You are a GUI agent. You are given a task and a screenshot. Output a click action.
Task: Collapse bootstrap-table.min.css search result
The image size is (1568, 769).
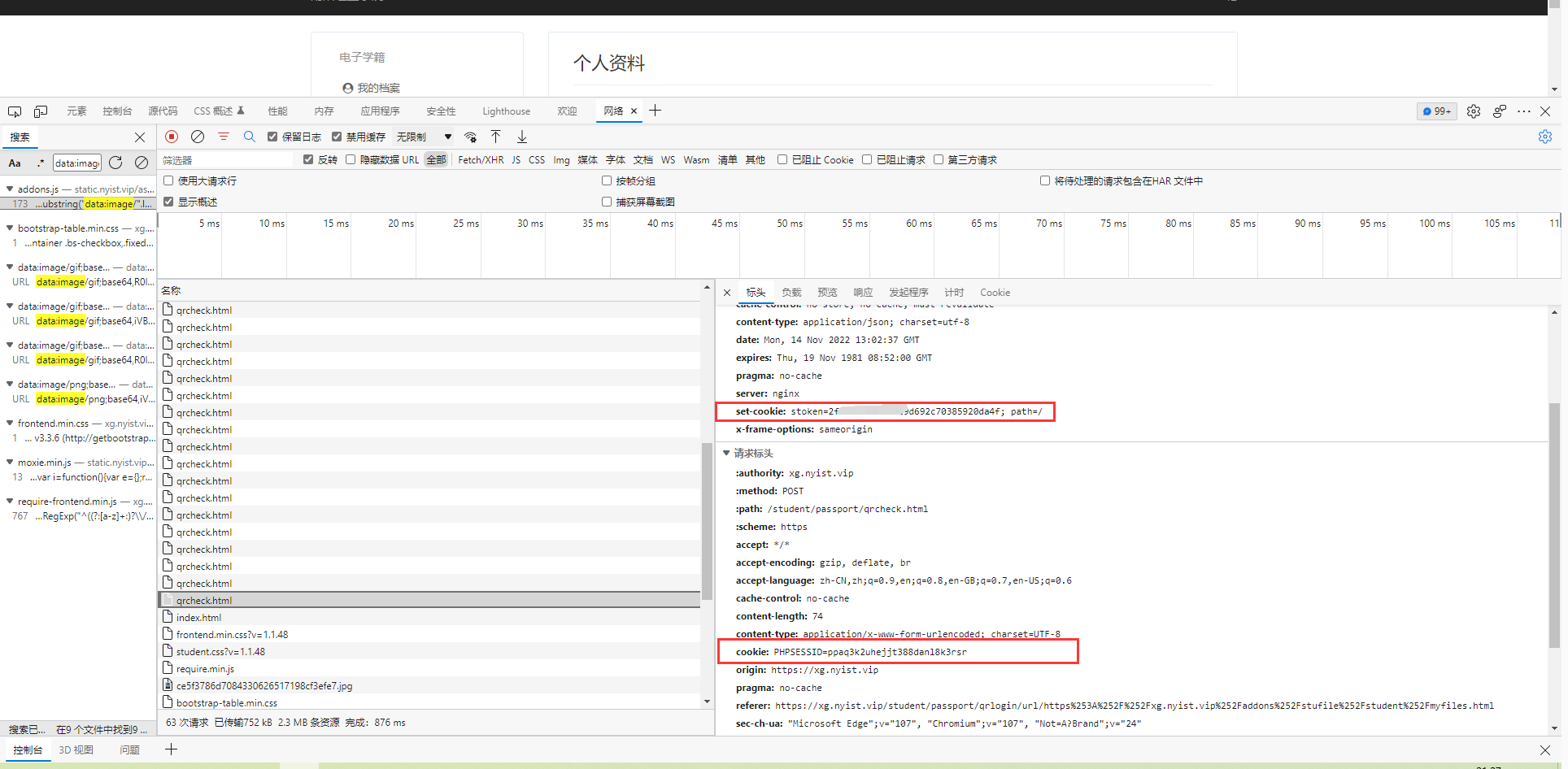tap(10, 228)
